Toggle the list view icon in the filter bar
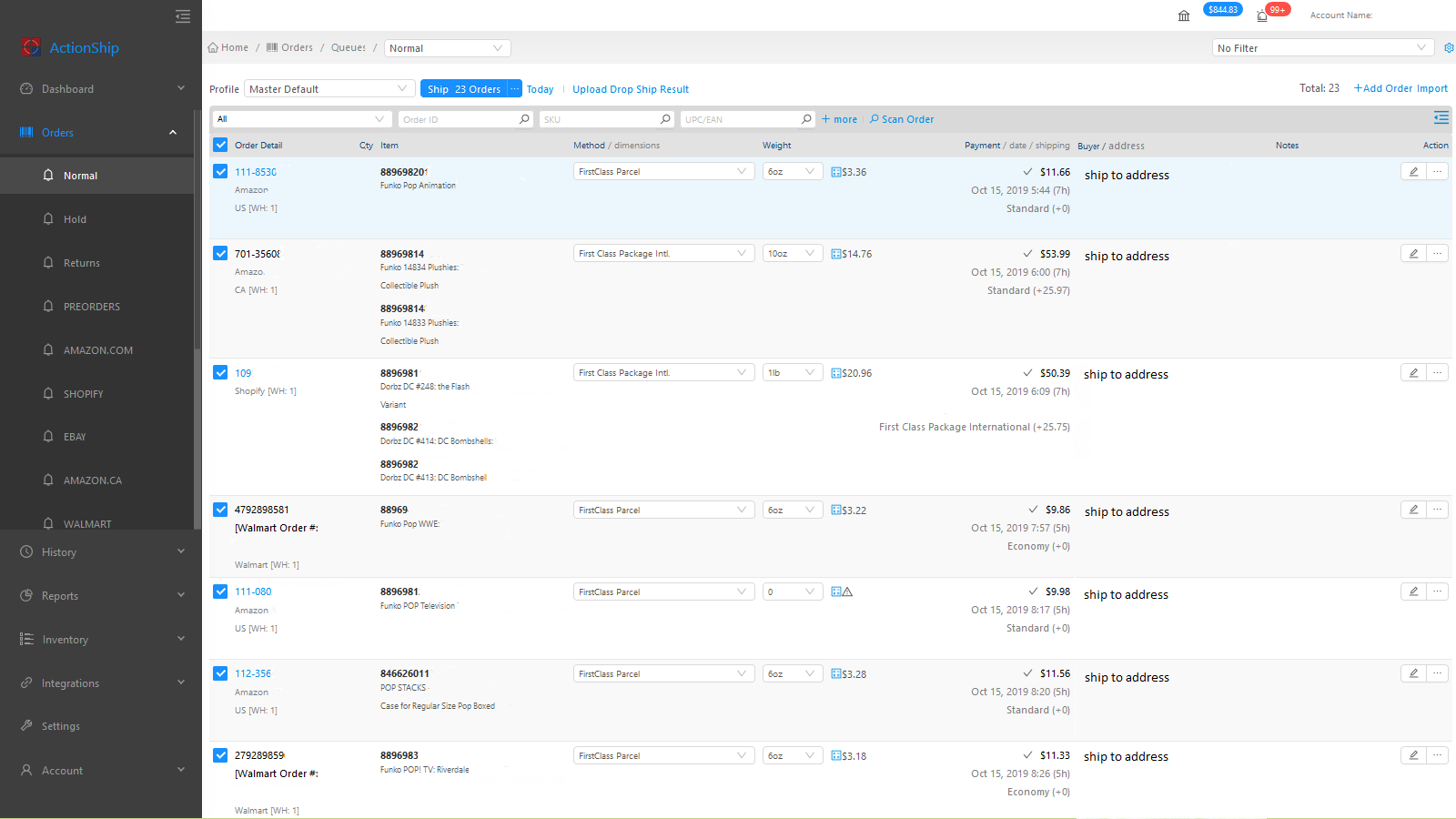The height and width of the screenshot is (819, 1456). click(x=1441, y=117)
